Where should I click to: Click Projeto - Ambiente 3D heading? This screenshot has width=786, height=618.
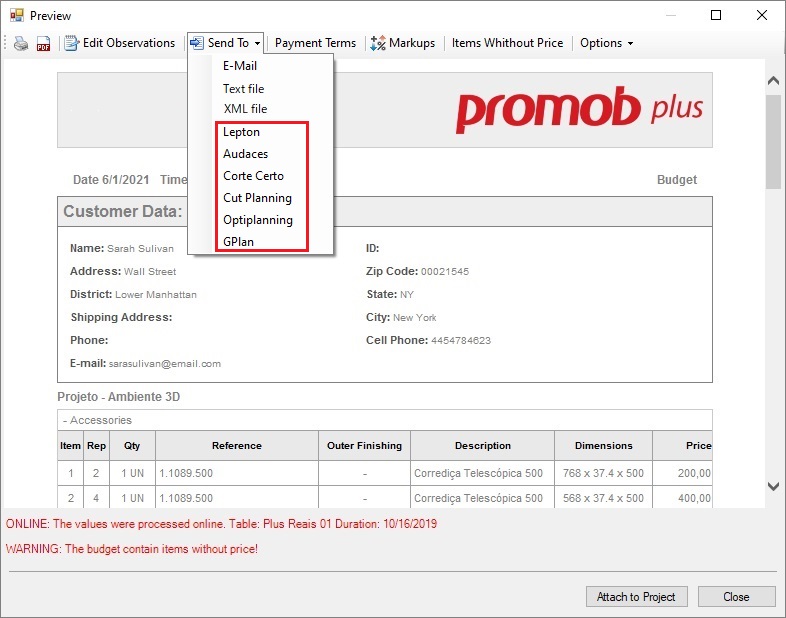(118, 397)
